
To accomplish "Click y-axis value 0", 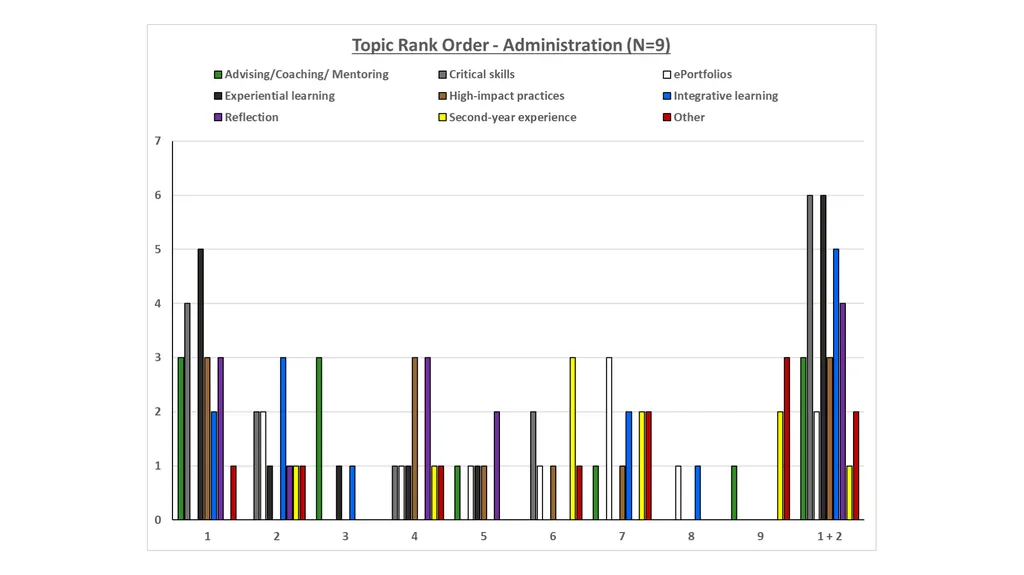I will [158, 520].
